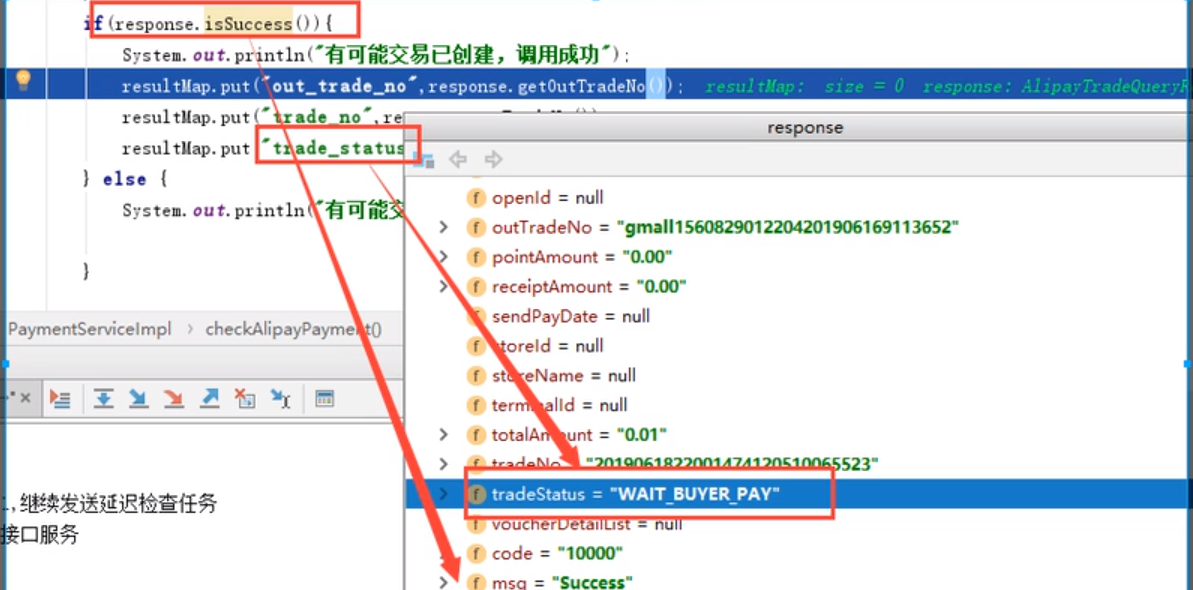This screenshot has width=1193, height=590.
Task: Click Show Execution Point icon
Action: 59,398
